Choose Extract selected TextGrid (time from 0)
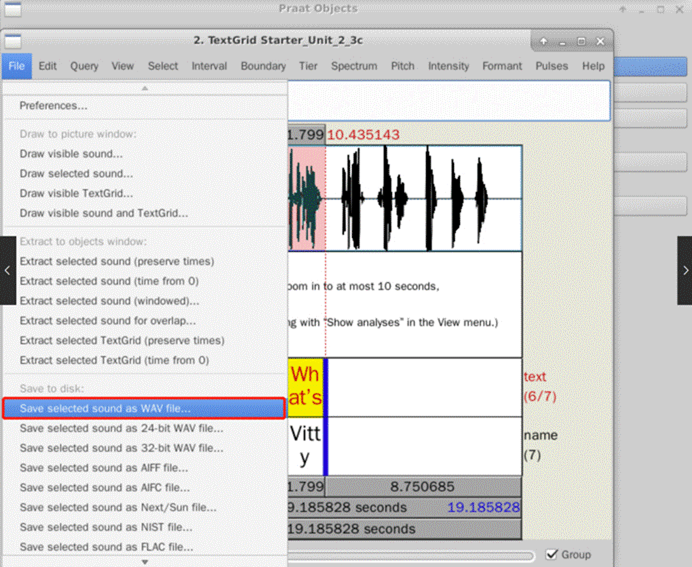692x567 pixels. point(145,361)
